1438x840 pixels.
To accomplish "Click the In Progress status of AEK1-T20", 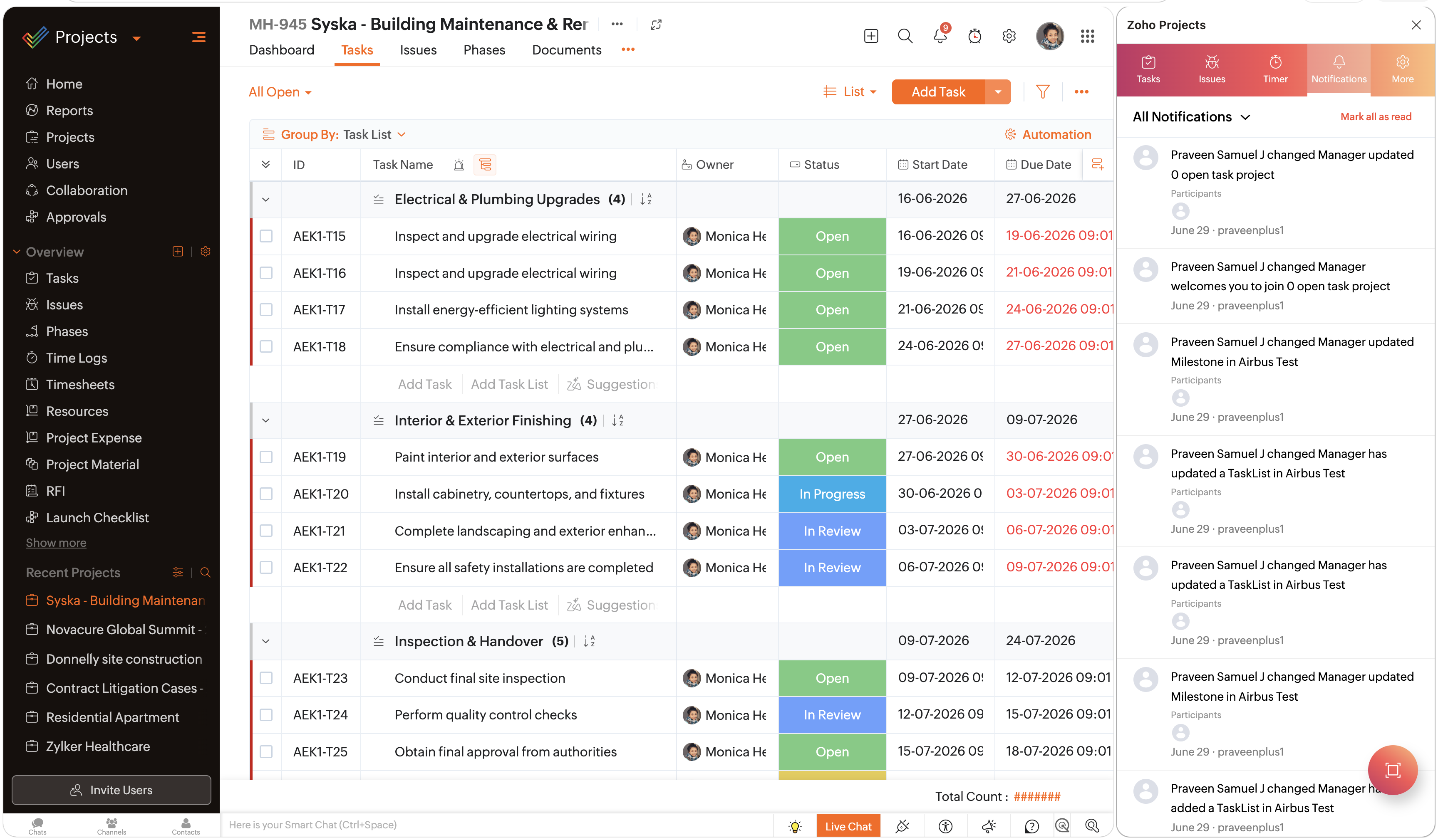I will click(x=833, y=494).
